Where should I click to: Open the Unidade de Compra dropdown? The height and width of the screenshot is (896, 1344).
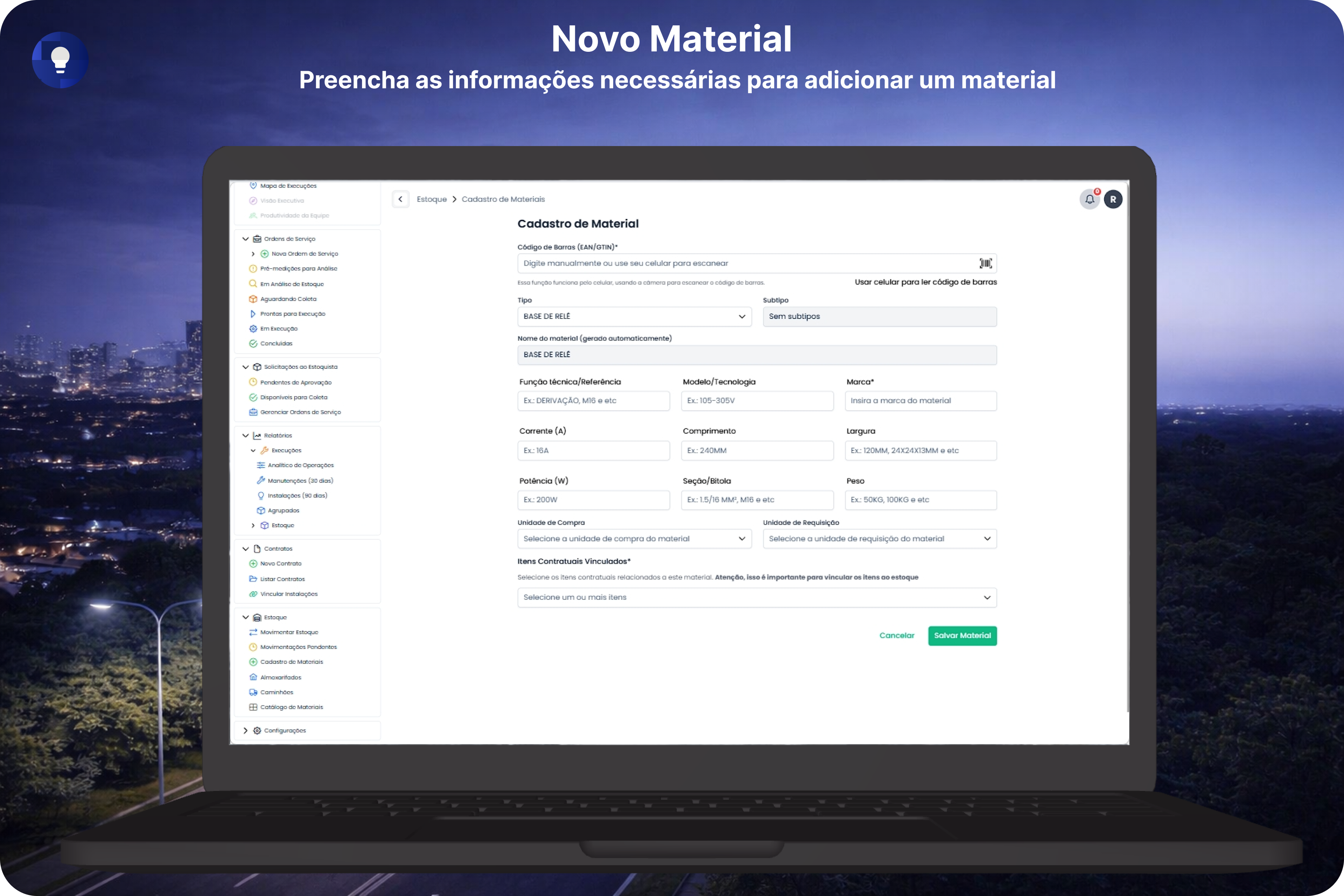(635, 539)
